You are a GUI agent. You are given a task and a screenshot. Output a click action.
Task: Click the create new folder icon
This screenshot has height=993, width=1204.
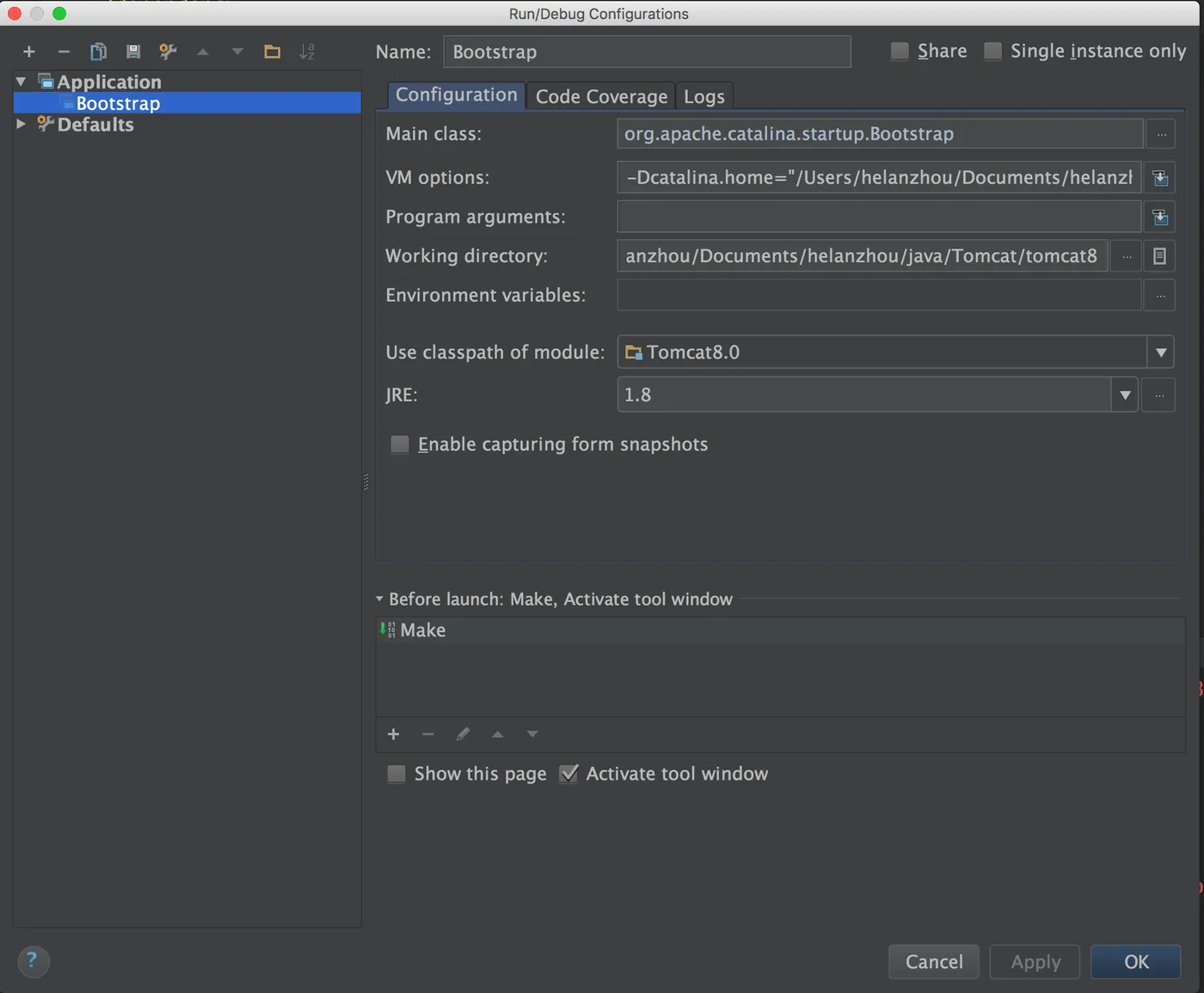(x=273, y=52)
